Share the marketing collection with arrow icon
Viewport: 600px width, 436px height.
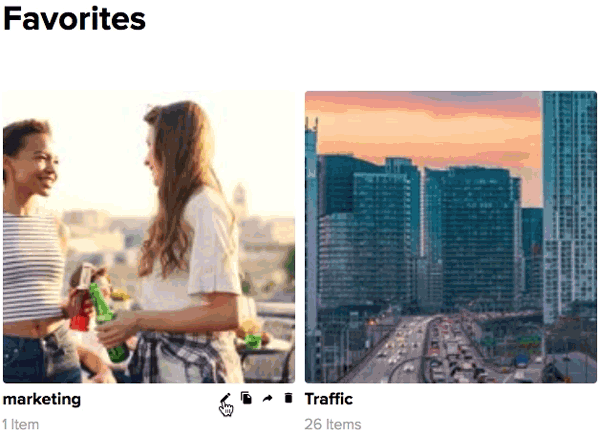[x=267, y=398]
